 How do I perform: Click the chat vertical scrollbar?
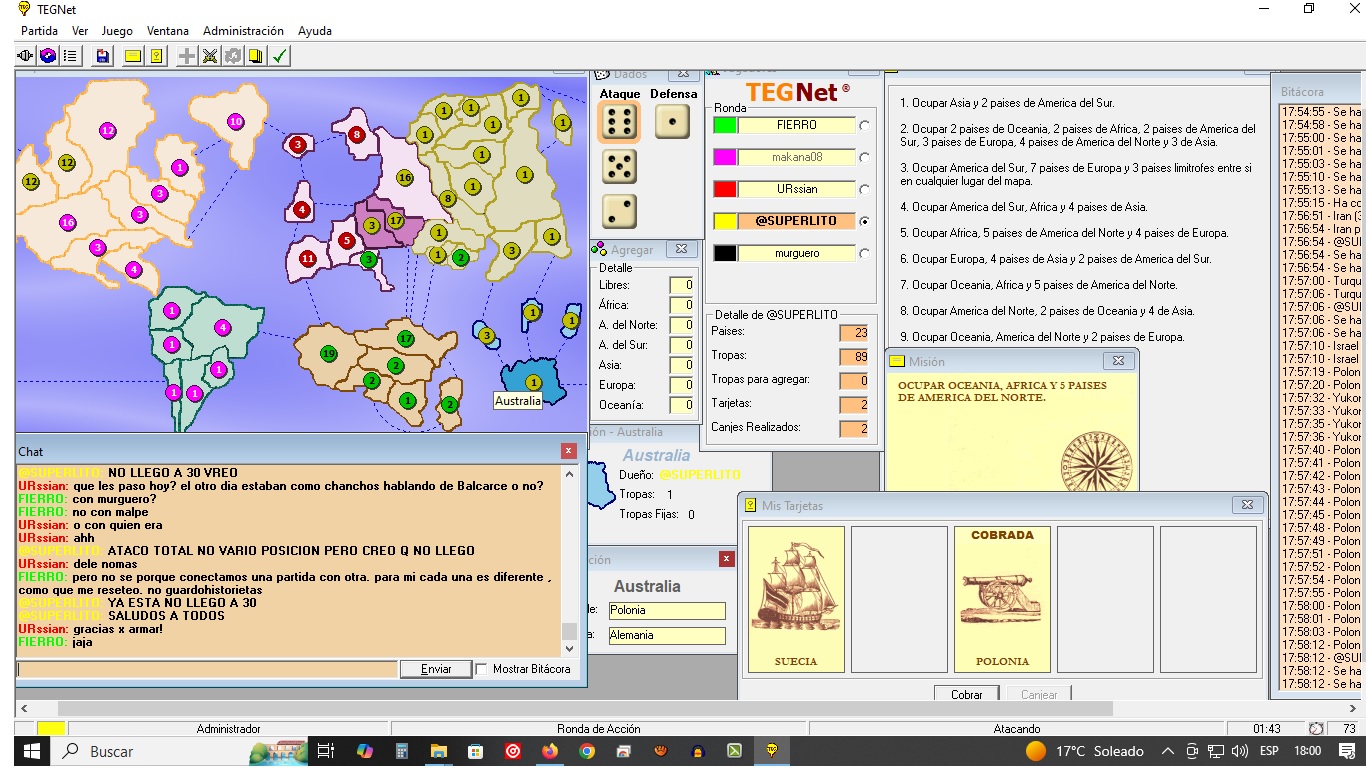tap(570, 560)
